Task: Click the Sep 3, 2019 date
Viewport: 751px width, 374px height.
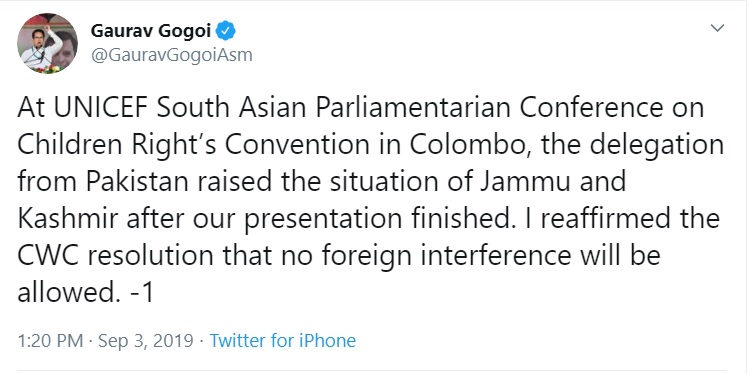Action: pos(146,341)
